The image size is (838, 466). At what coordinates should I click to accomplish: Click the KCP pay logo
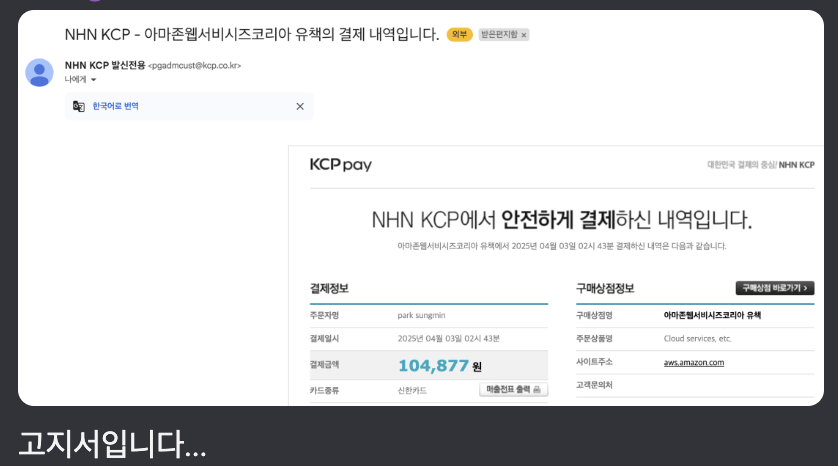tap(340, 165)
